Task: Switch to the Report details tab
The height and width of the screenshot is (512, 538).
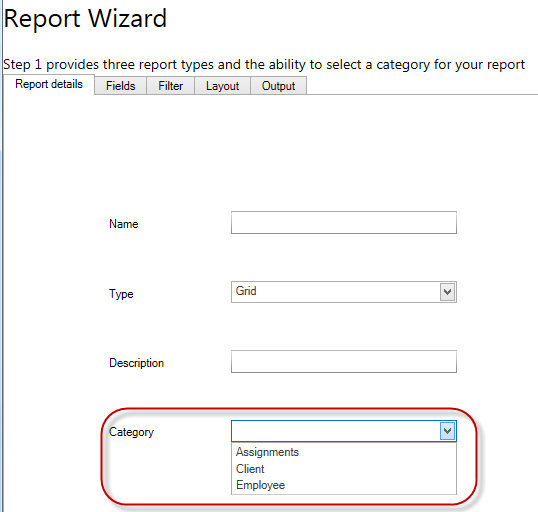Action: (49, 84)
